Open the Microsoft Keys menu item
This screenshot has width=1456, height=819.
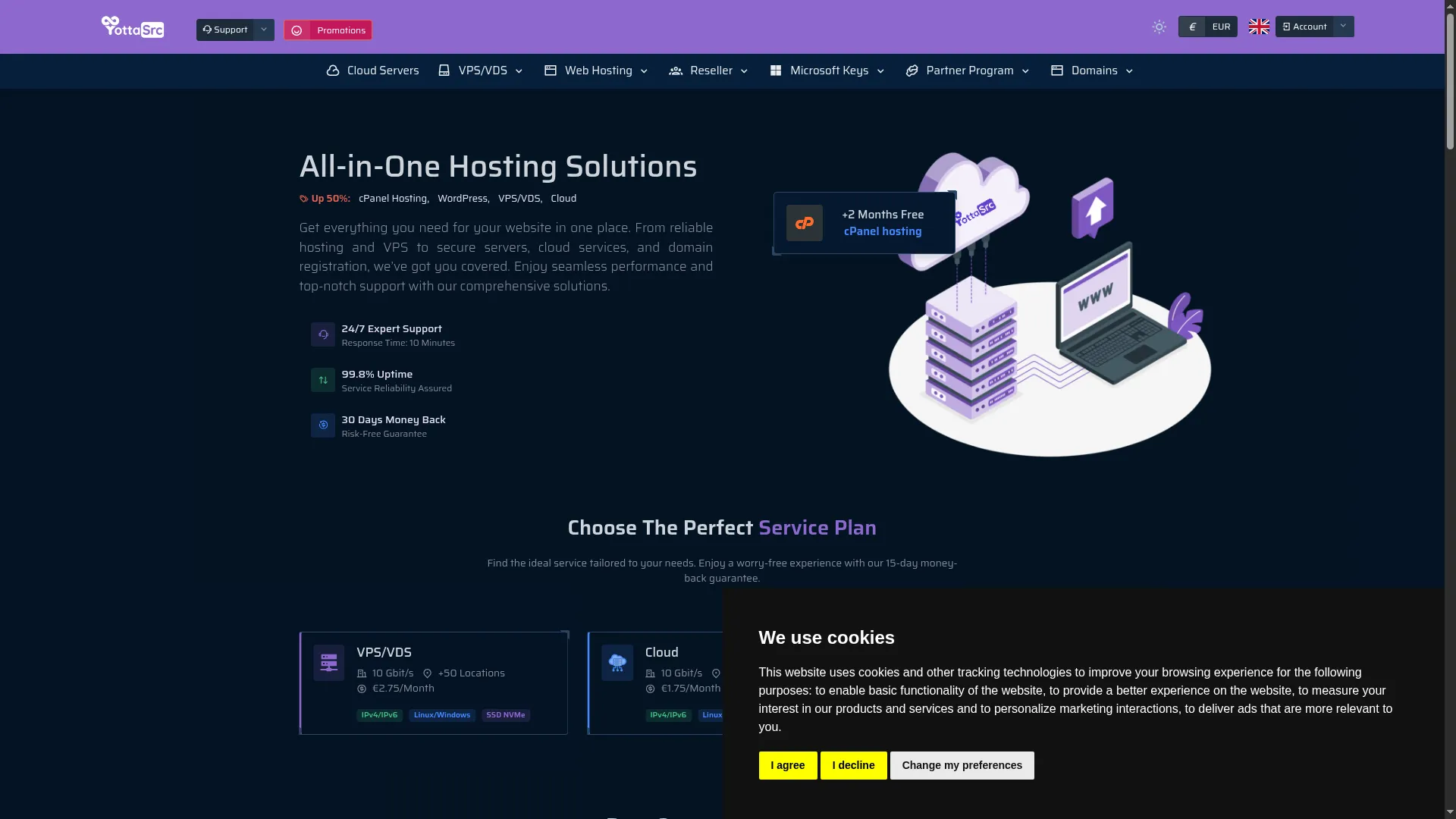(x=827, y=71)
